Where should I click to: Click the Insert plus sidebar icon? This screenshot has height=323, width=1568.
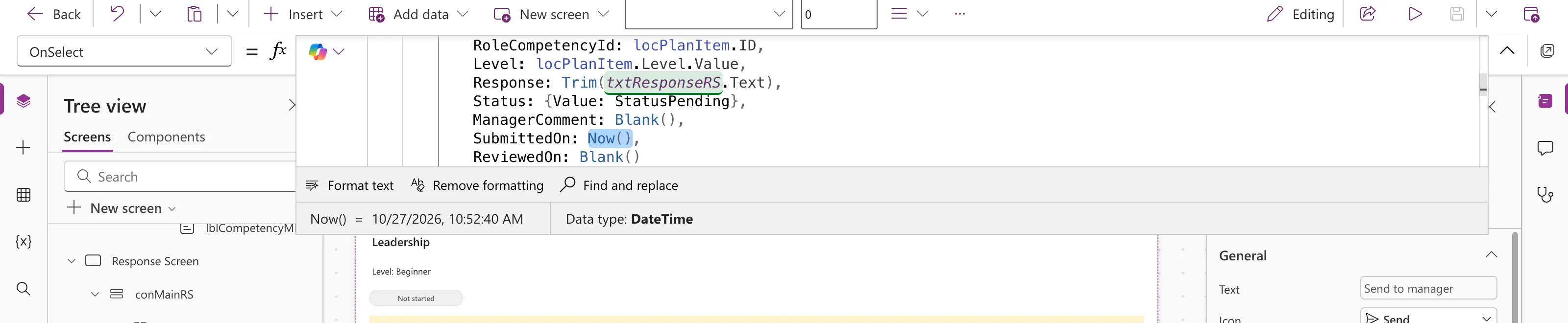(x=23, y=147)
